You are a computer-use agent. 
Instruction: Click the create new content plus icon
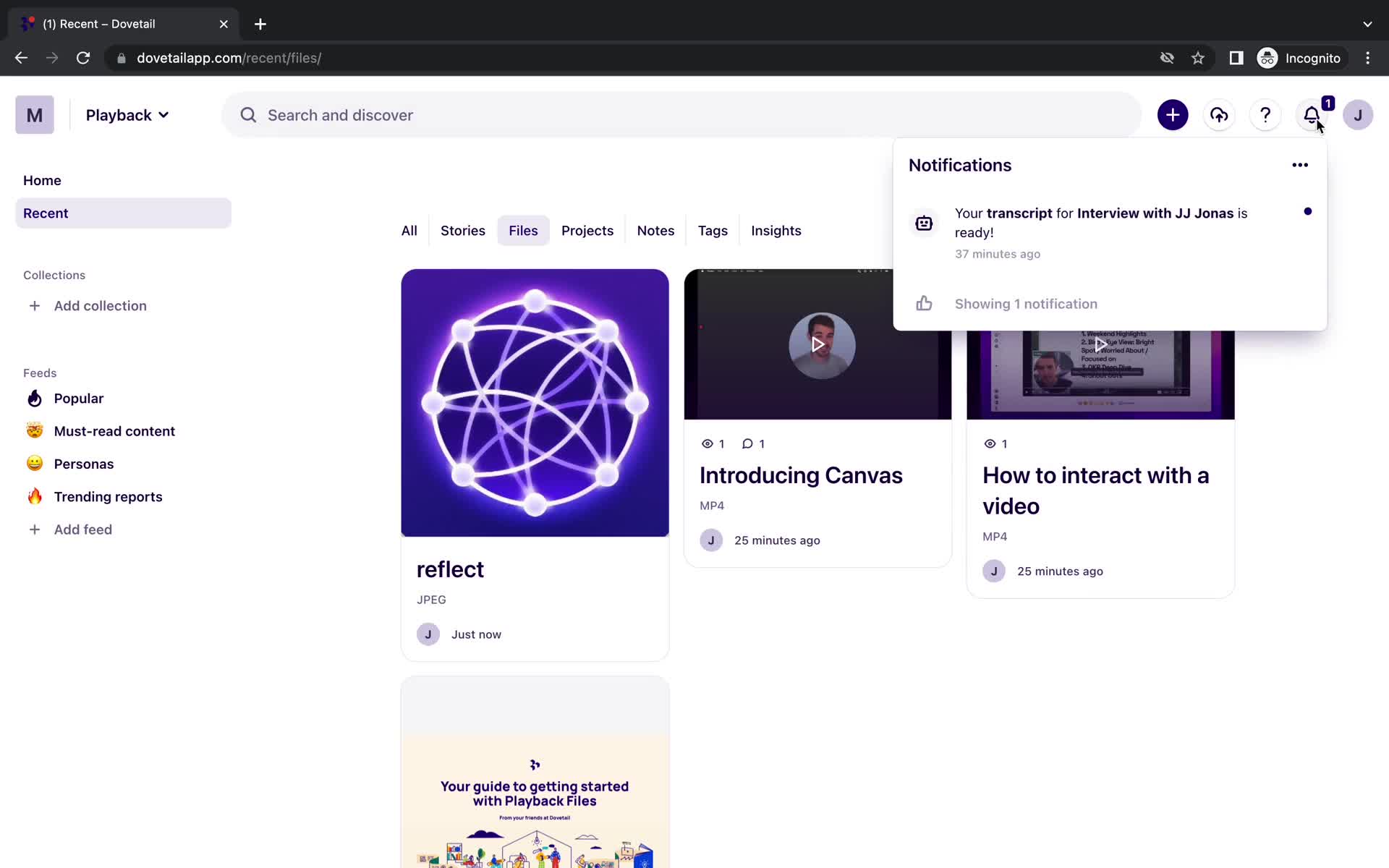click(1172, 115)
